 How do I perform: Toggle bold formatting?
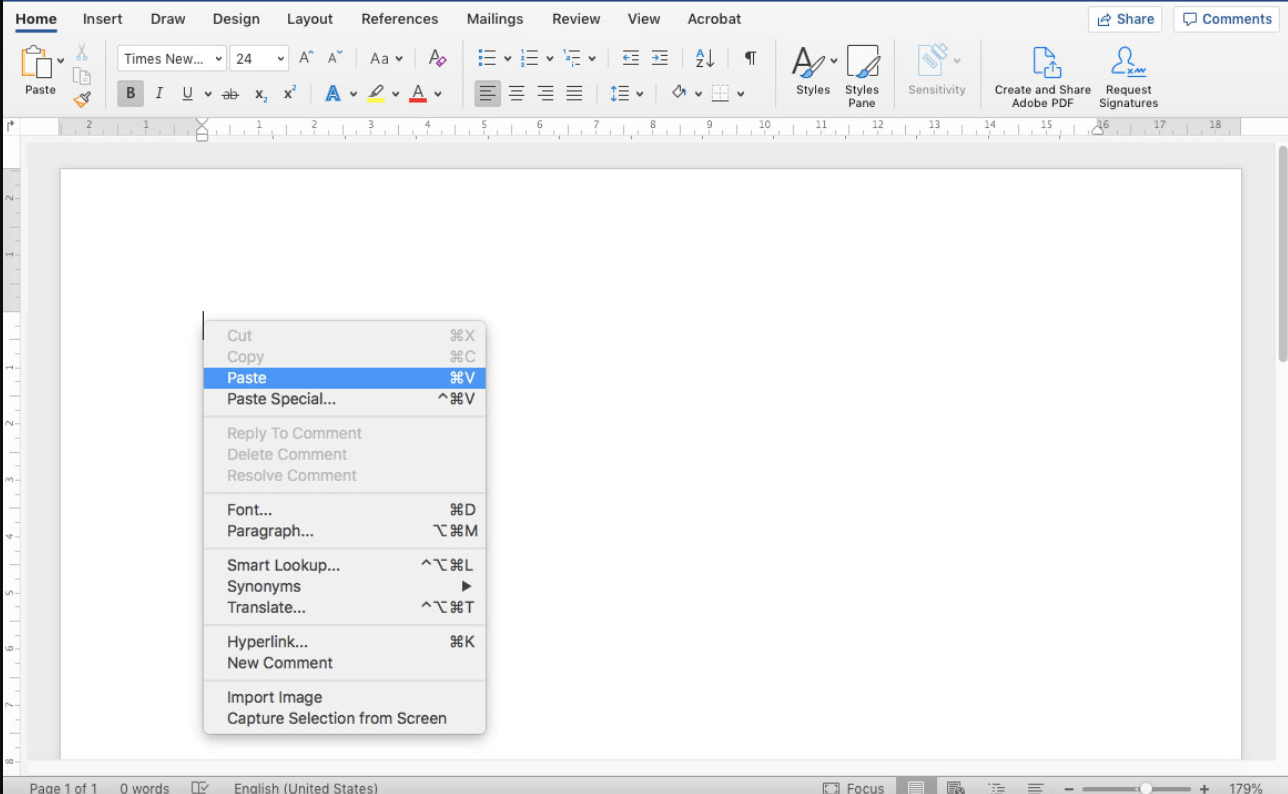(130, 93)
